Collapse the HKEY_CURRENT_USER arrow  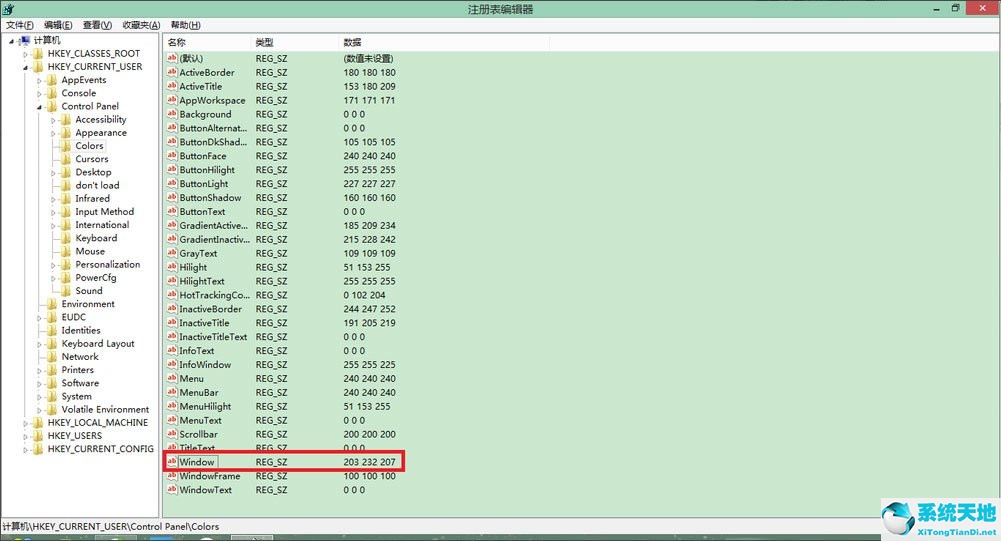pyautogui.click(x=26, y=68)
